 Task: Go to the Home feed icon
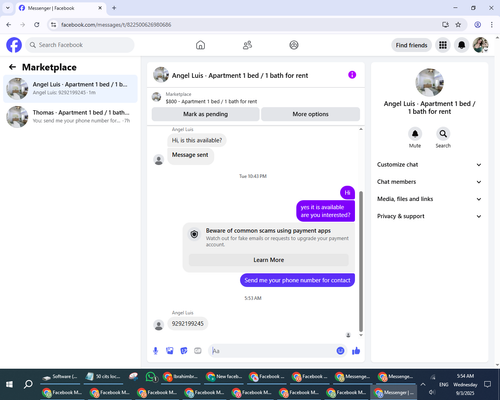point(200,45)
